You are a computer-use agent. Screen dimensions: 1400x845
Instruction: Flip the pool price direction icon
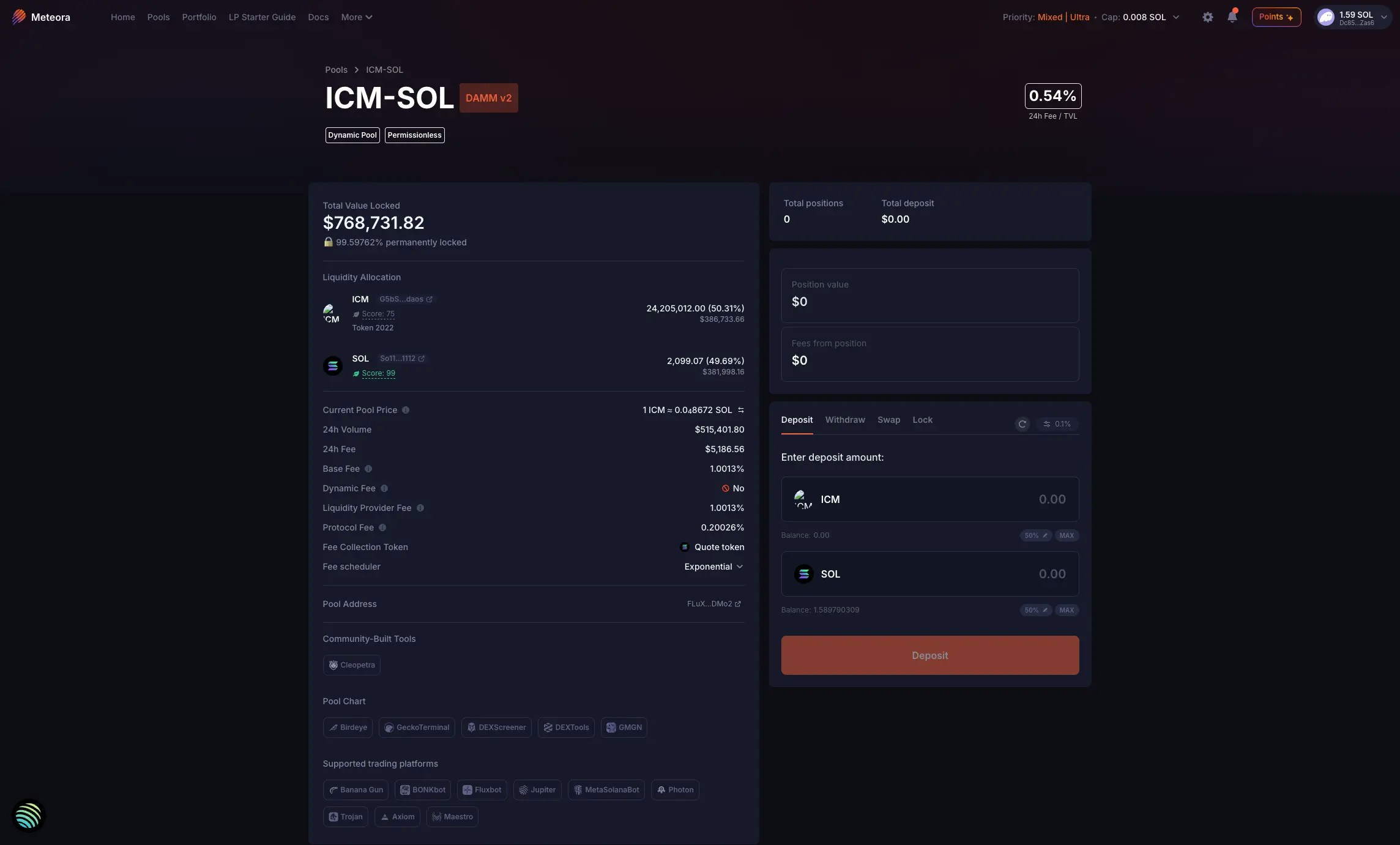[x=740, y=410]
